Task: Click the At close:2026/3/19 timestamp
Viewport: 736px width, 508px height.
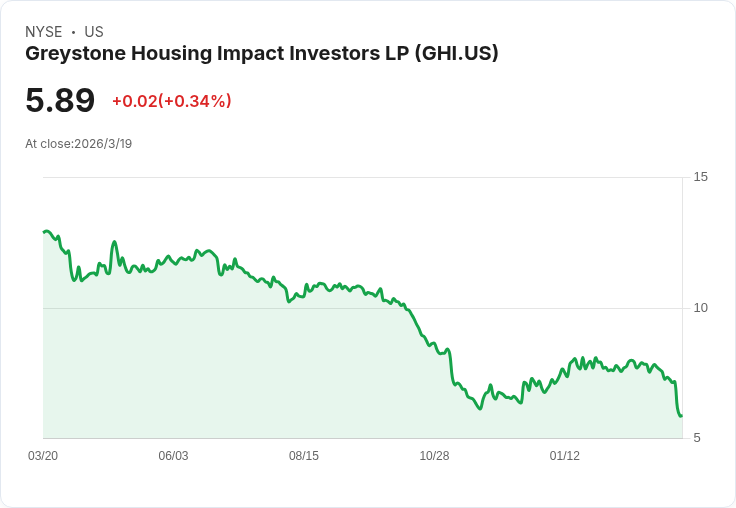Action: coord(79,144)
